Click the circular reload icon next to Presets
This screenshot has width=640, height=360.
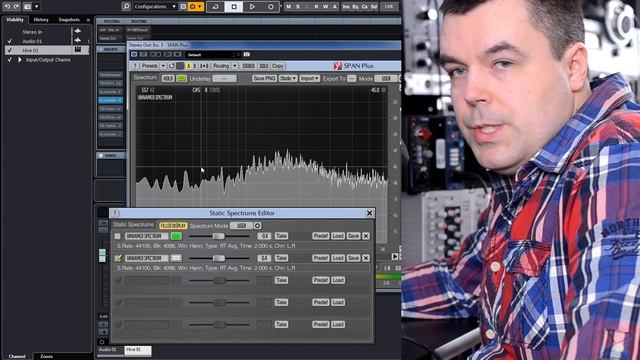click(x=171, y=66)
